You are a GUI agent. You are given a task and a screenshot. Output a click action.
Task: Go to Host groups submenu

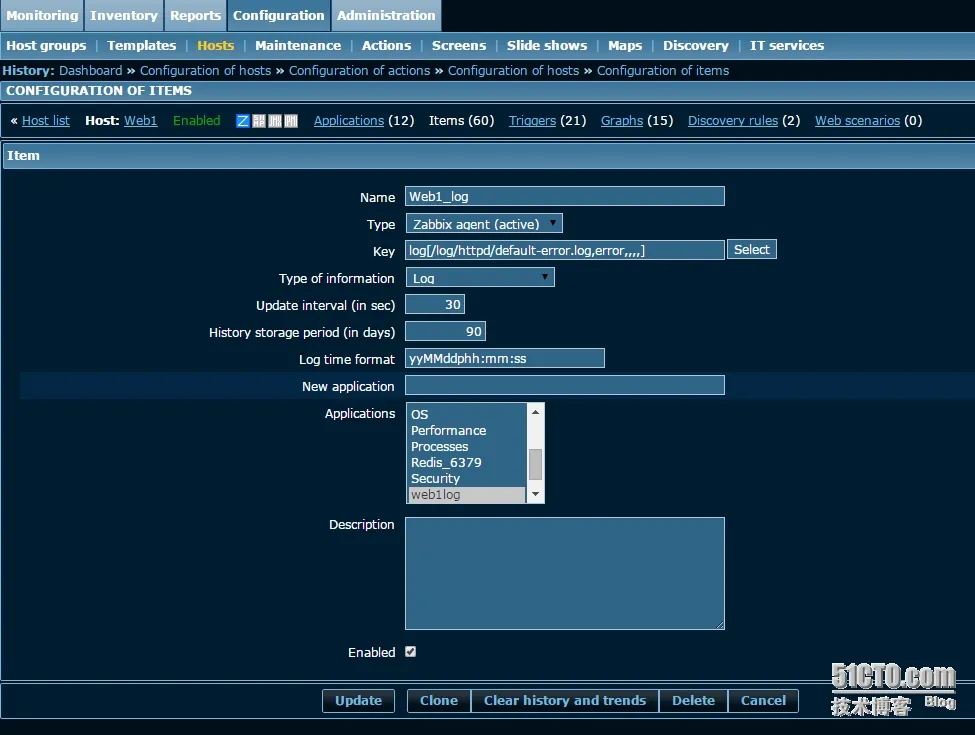coord(46,45)
